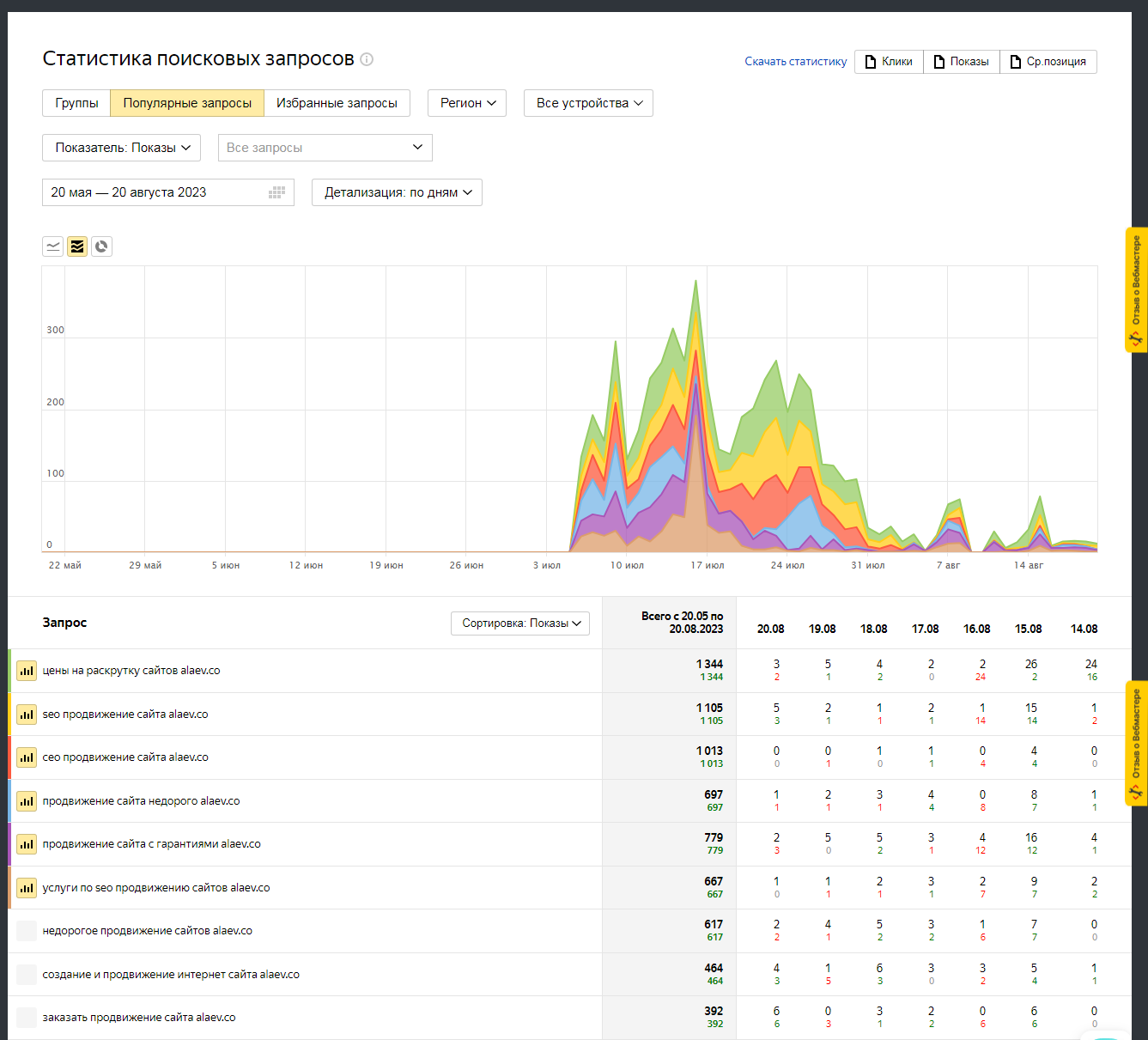Enable chart for 'создание и продвижение интернет сайта'
This screenshot has width=1148, height=1040.
point(27,975)
